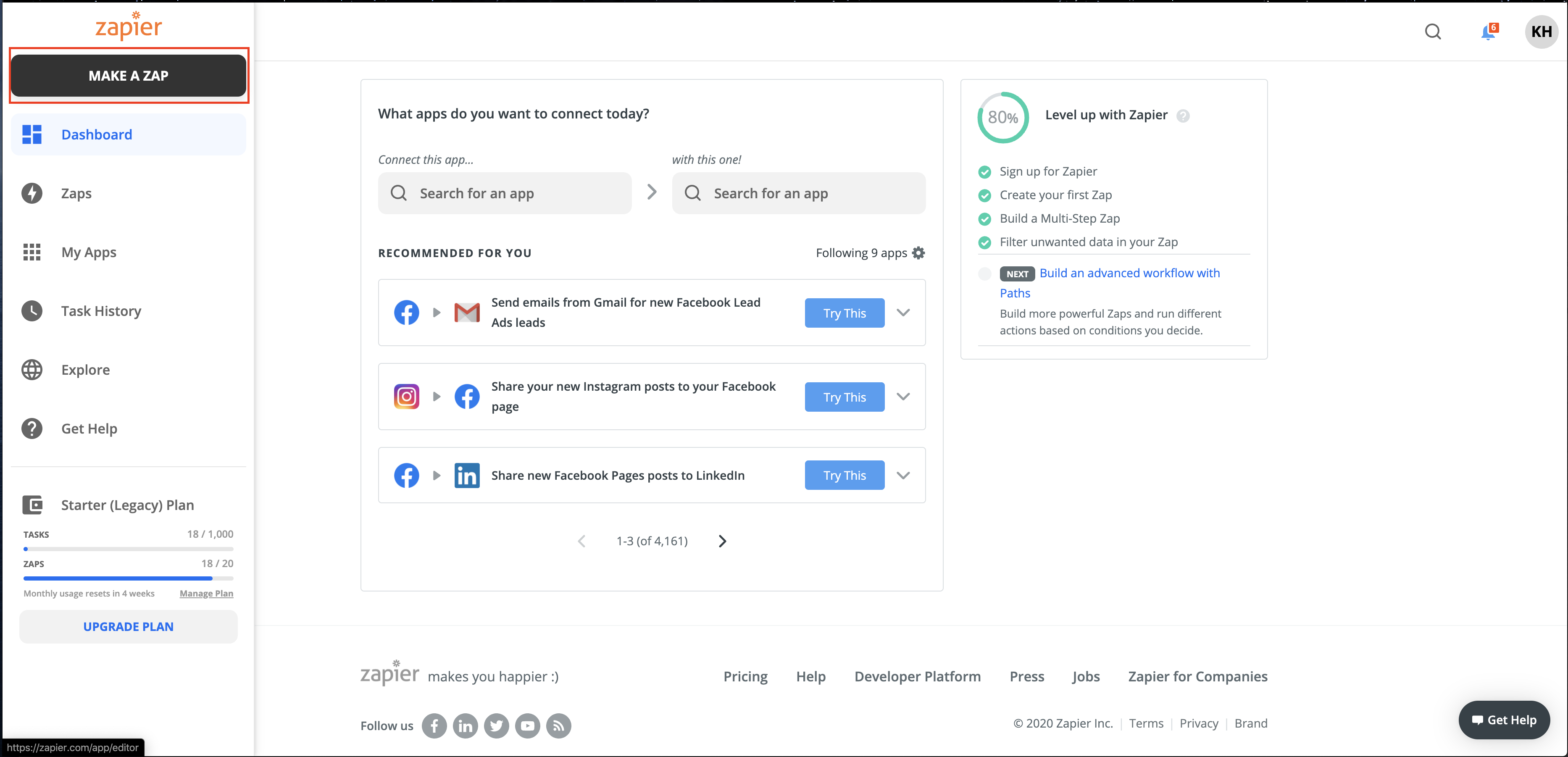Open the Zapier for Companies footer link
The width and height of the screenshot is (1568, 757).
1197,677
